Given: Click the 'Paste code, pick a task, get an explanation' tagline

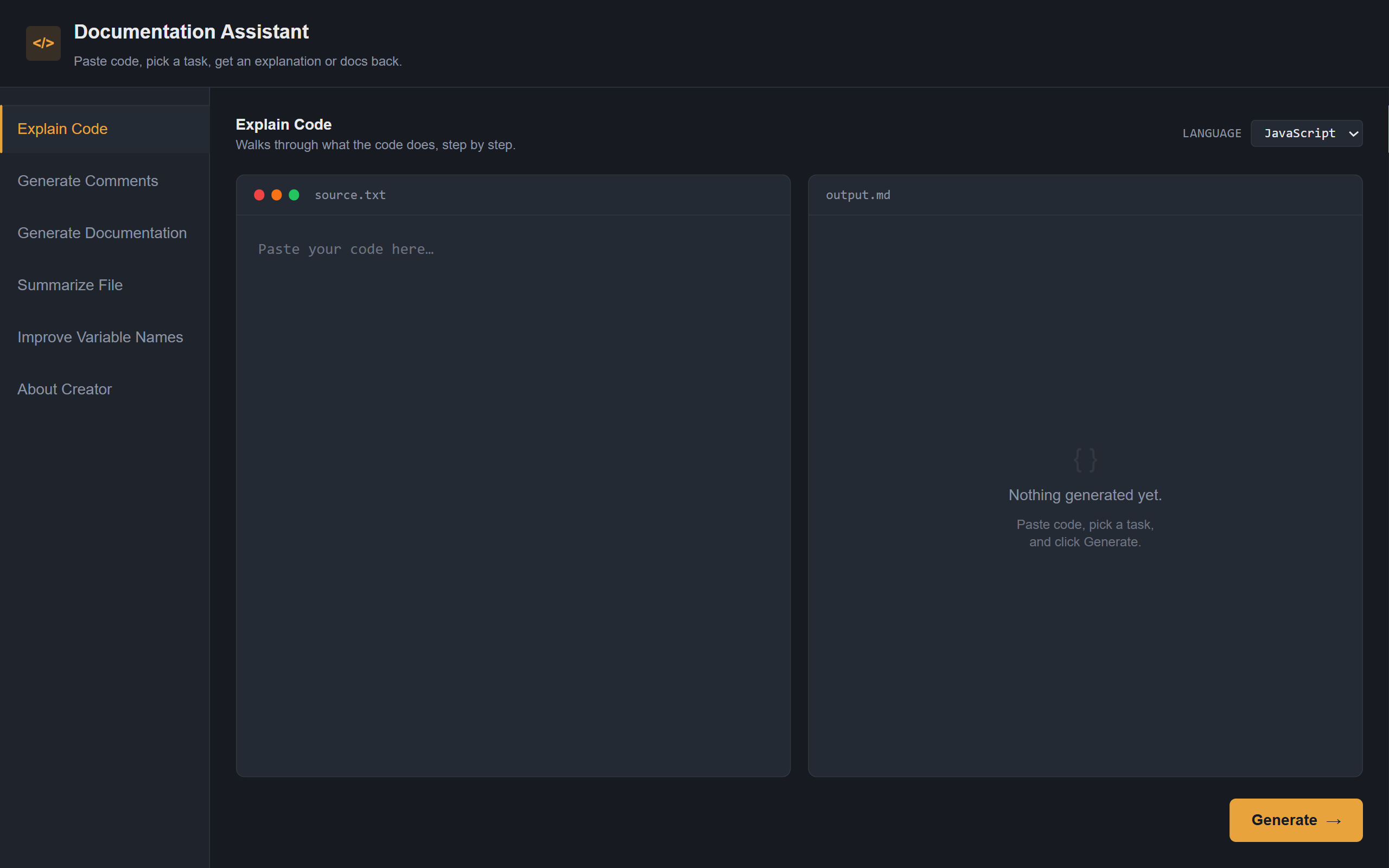Looking at the screenshot, I should [238, 61].
